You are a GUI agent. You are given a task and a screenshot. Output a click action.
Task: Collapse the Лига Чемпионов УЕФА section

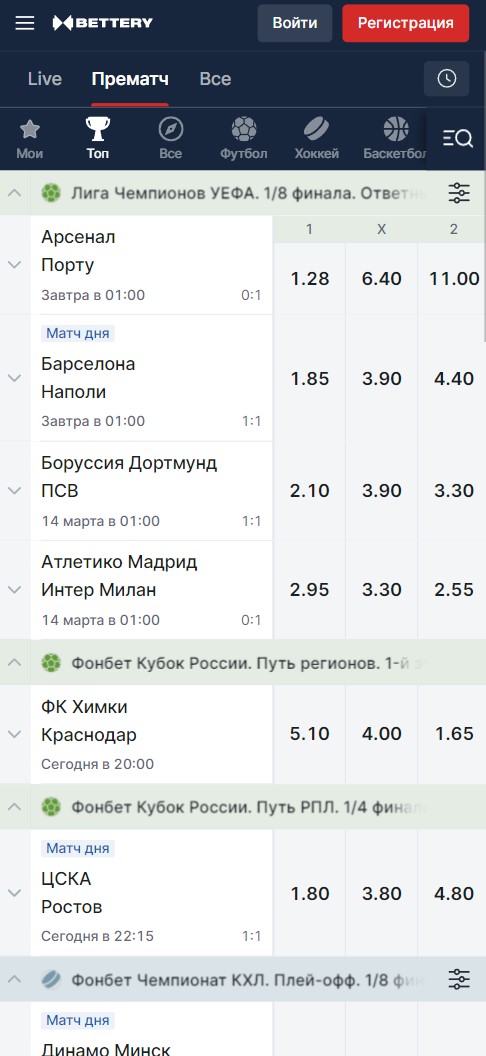(x=15, y=193)
